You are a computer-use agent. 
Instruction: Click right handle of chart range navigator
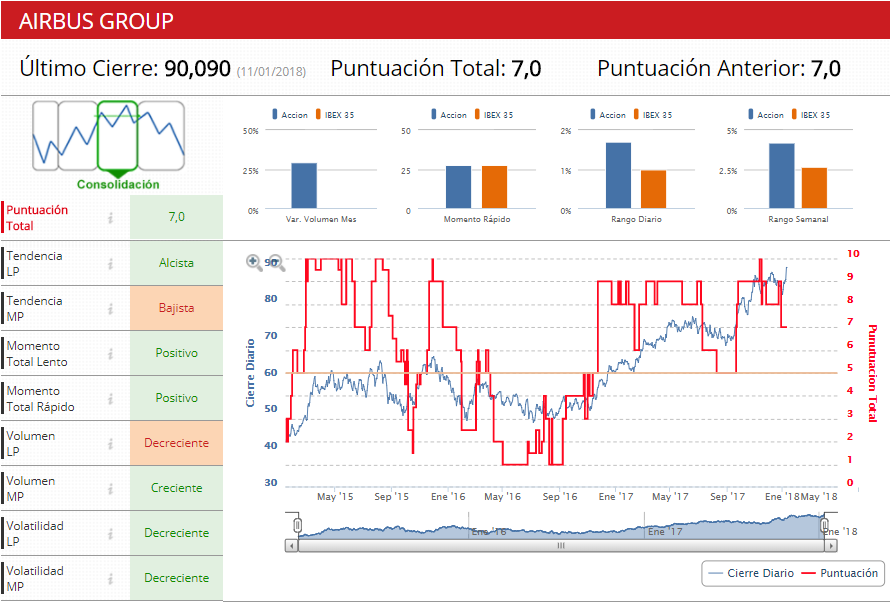coord(824,525)
